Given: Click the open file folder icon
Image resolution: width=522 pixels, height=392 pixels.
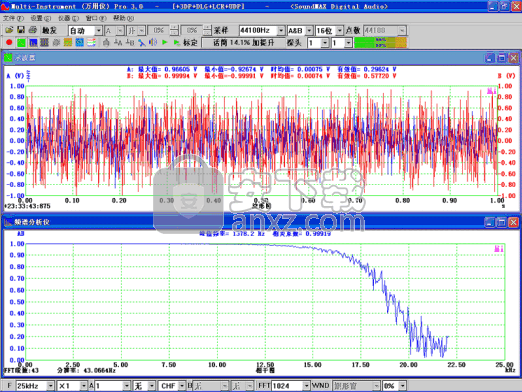Looking at the screenshot, I should [x=9, y=30].
